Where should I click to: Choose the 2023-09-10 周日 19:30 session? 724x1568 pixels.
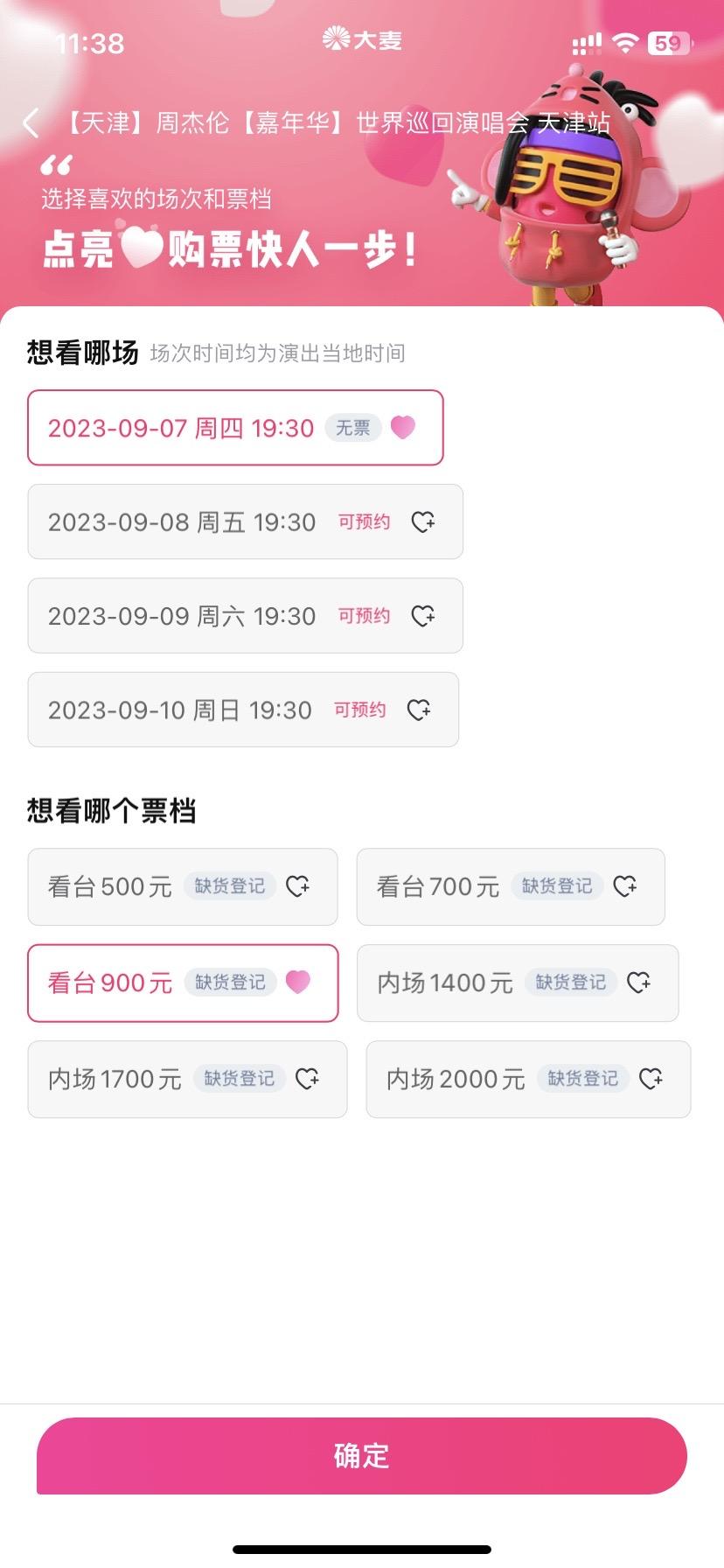[x=243, y=710]
